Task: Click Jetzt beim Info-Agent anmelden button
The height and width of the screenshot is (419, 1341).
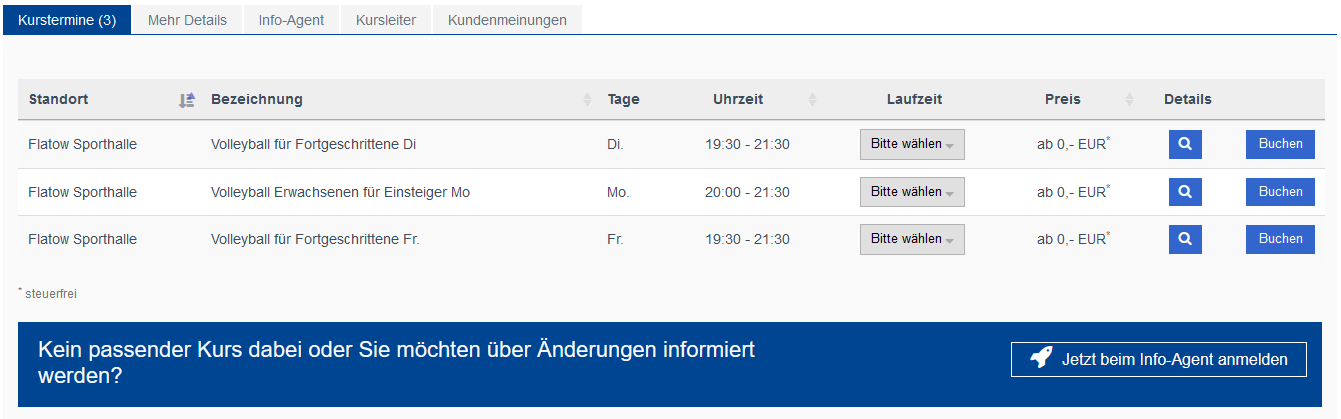Action: click(x=1159, y=359)
